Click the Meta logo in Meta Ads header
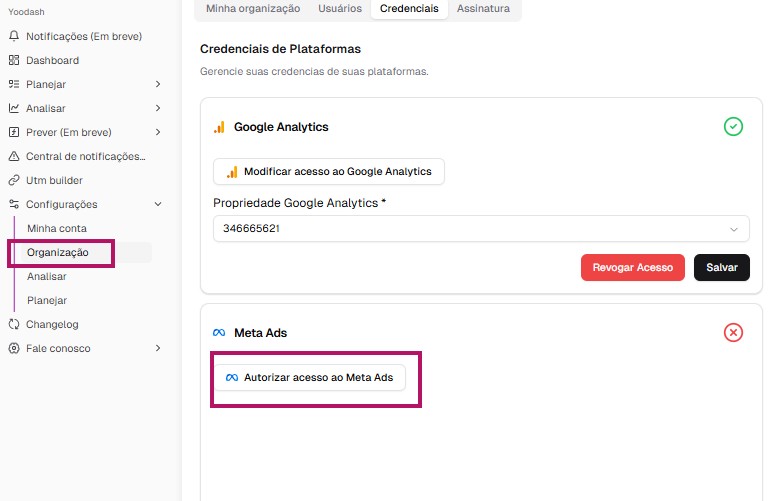Viewport: 770px width, 501px height. (219, 333)
